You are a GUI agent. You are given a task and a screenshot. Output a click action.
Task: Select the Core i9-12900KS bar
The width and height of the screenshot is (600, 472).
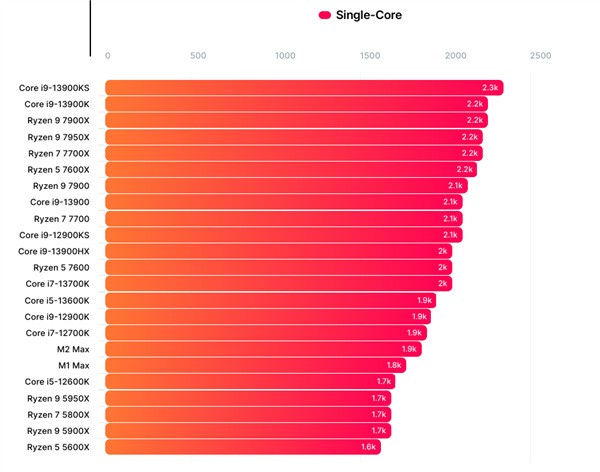pyautogui.click(x=284, y=235)
